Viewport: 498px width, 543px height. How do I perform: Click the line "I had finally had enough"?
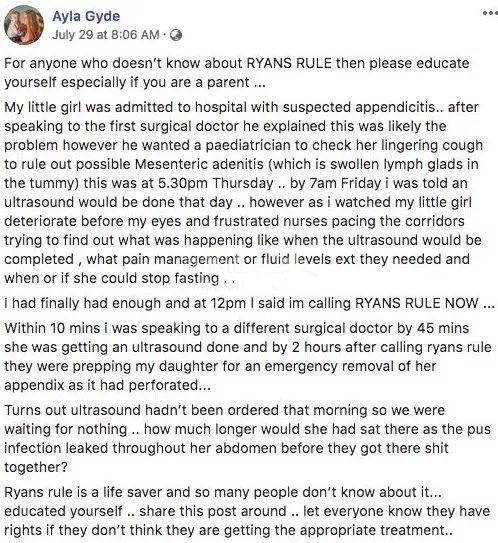pos(249,303)
